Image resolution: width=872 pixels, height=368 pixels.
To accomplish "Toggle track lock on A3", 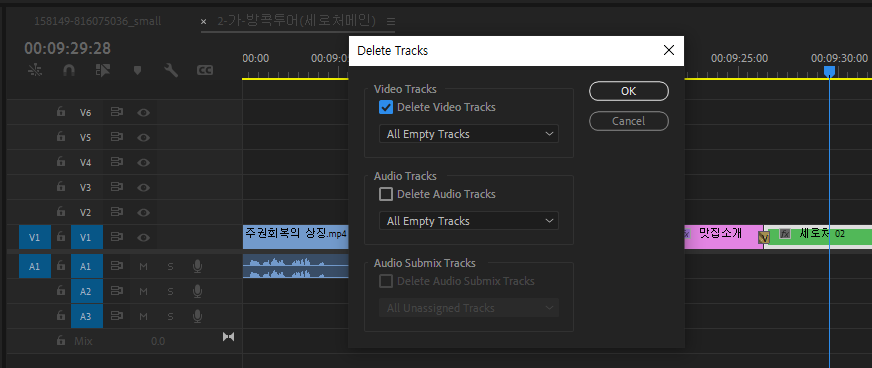I will point(61,316).
